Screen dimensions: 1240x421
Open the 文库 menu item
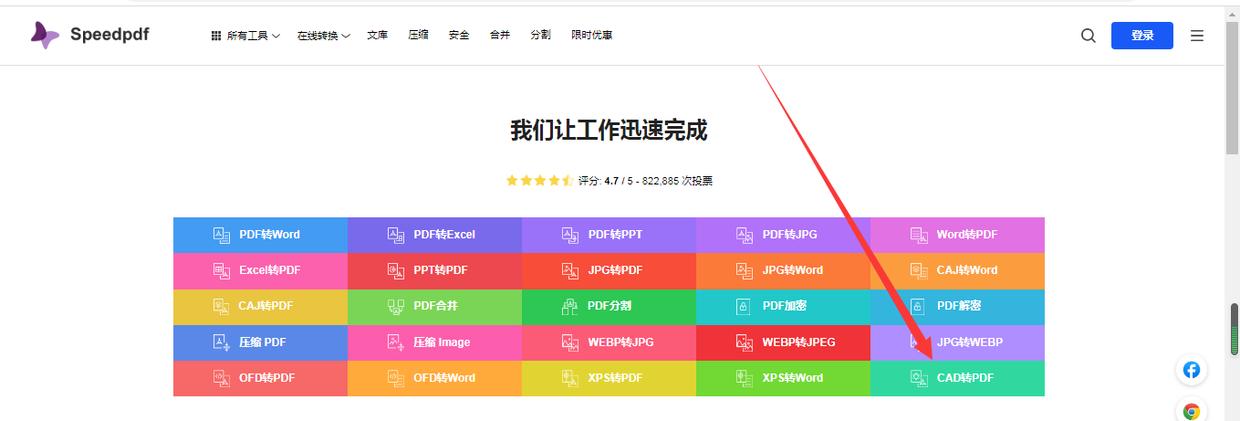(x=377, y=35)
